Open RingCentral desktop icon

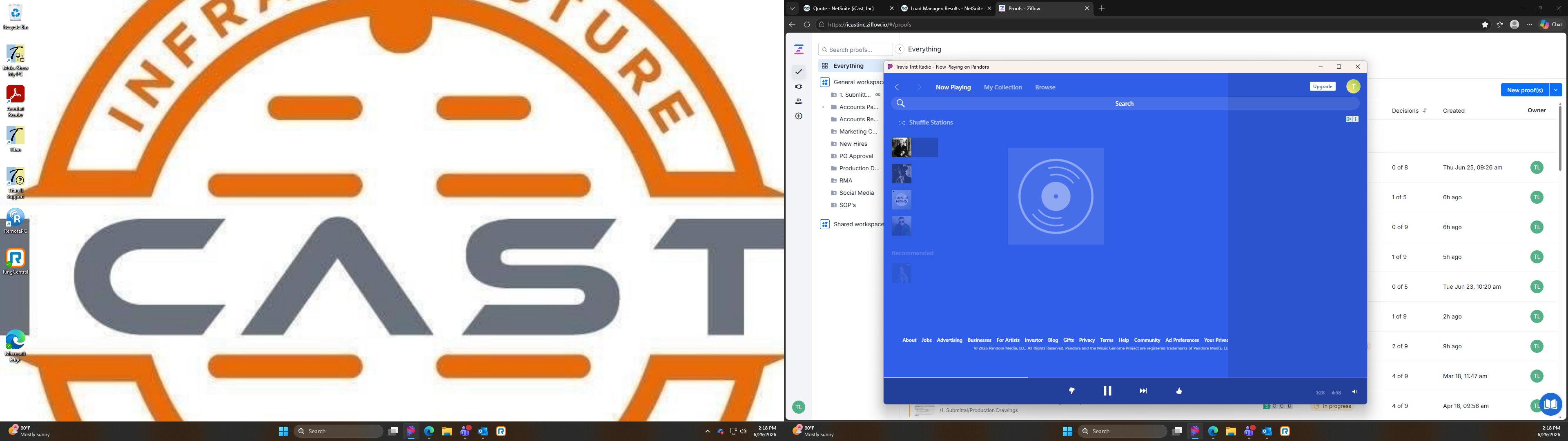pos(15,261)
